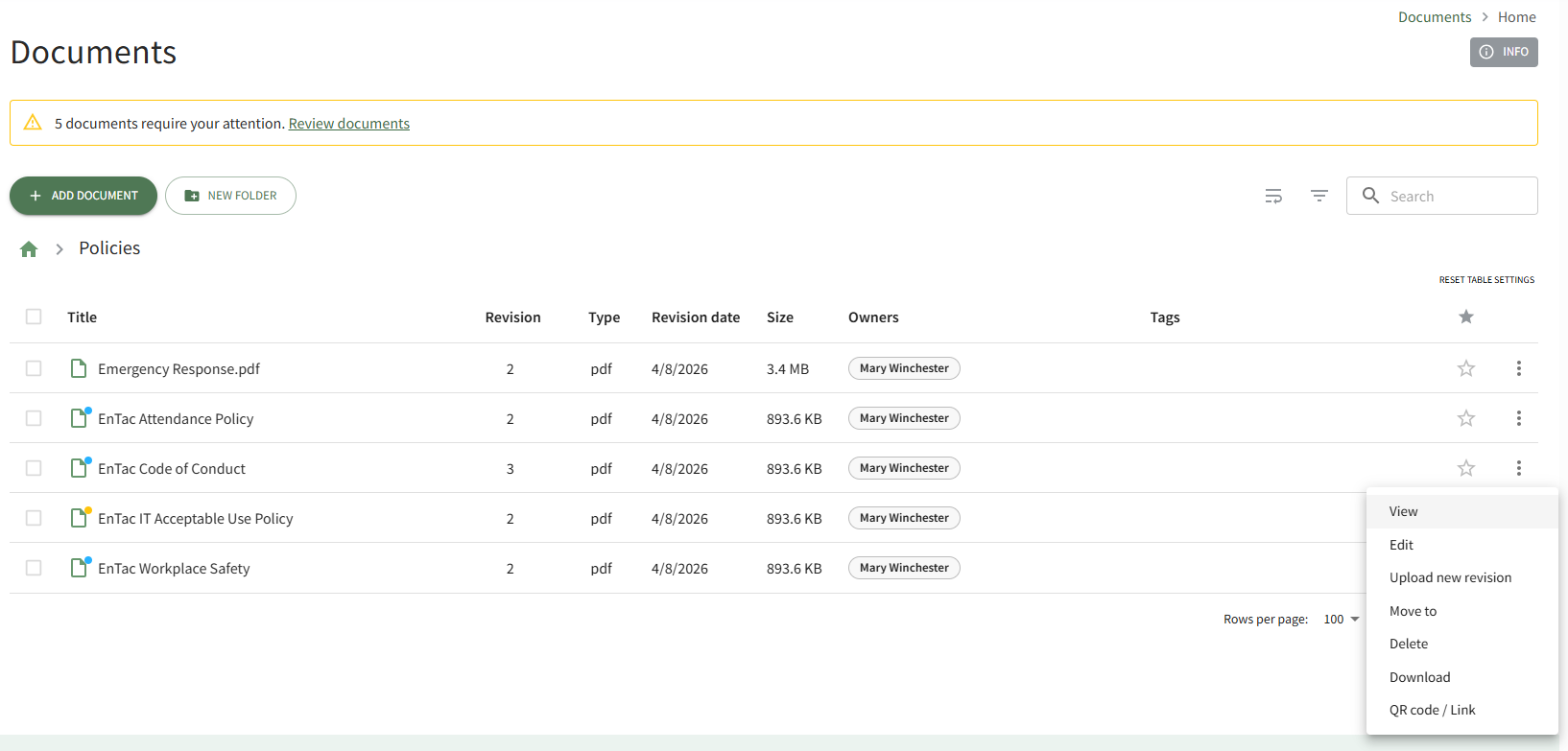
Task: Click the favorites star column header
Action: pyautogui.click(x=1465, y=317)
